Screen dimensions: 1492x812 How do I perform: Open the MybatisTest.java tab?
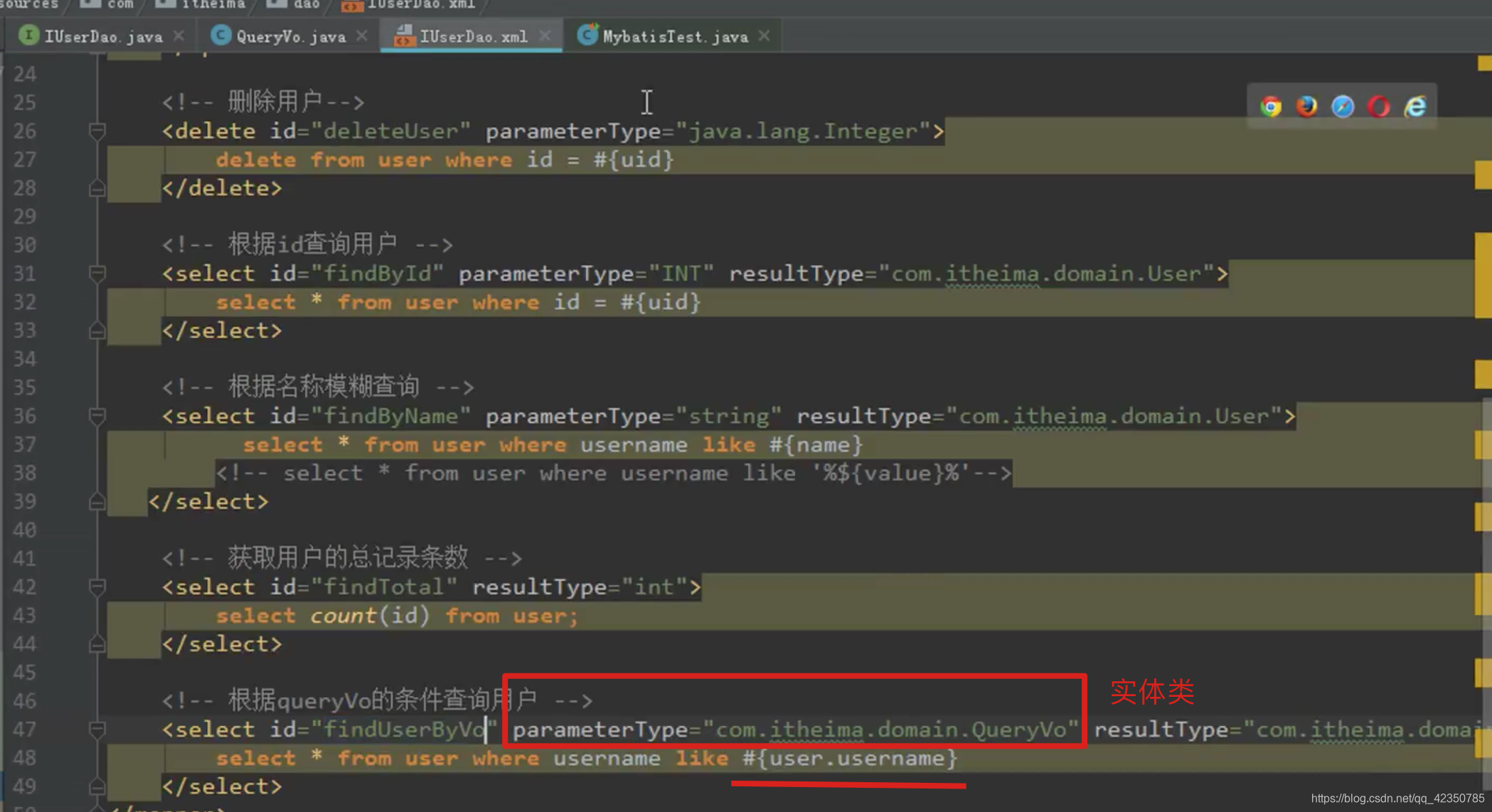click(x=672, y=37)
